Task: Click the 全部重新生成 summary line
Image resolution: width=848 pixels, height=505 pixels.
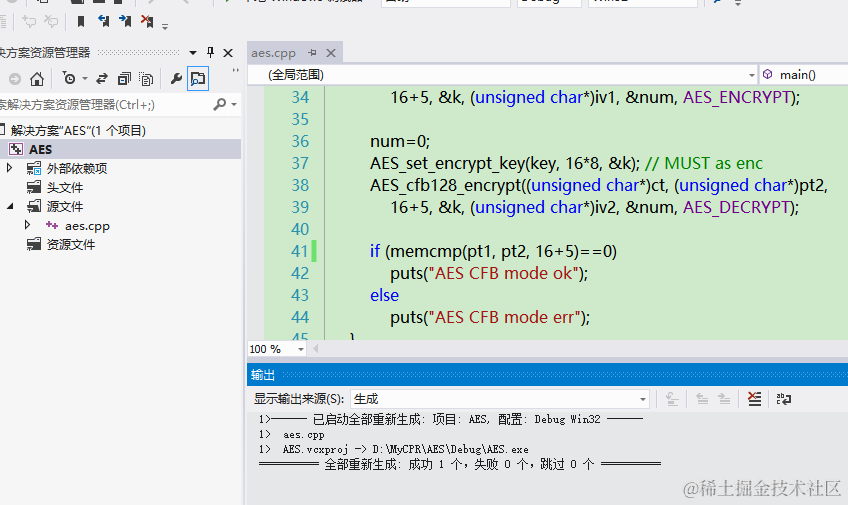Action: pos(460,464)
